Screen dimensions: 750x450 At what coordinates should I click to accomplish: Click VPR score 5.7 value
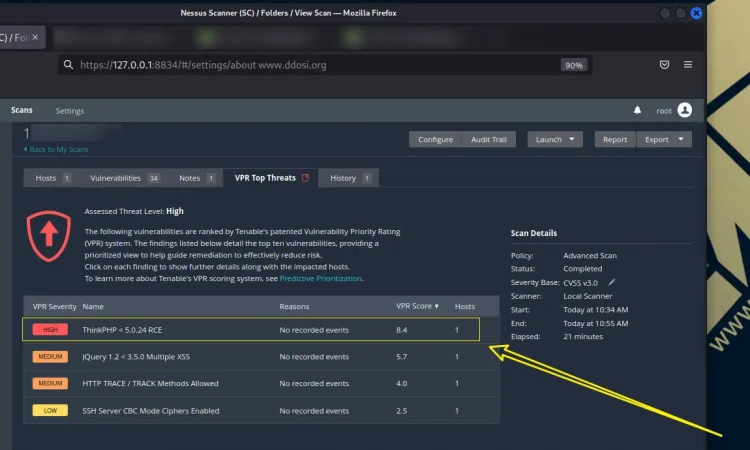pyautogui.click(x=401, y=357)
